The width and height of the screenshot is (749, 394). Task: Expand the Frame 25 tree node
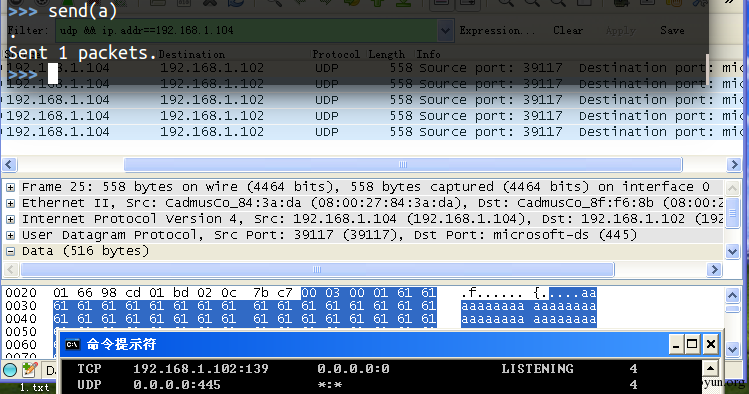point(11,187)
